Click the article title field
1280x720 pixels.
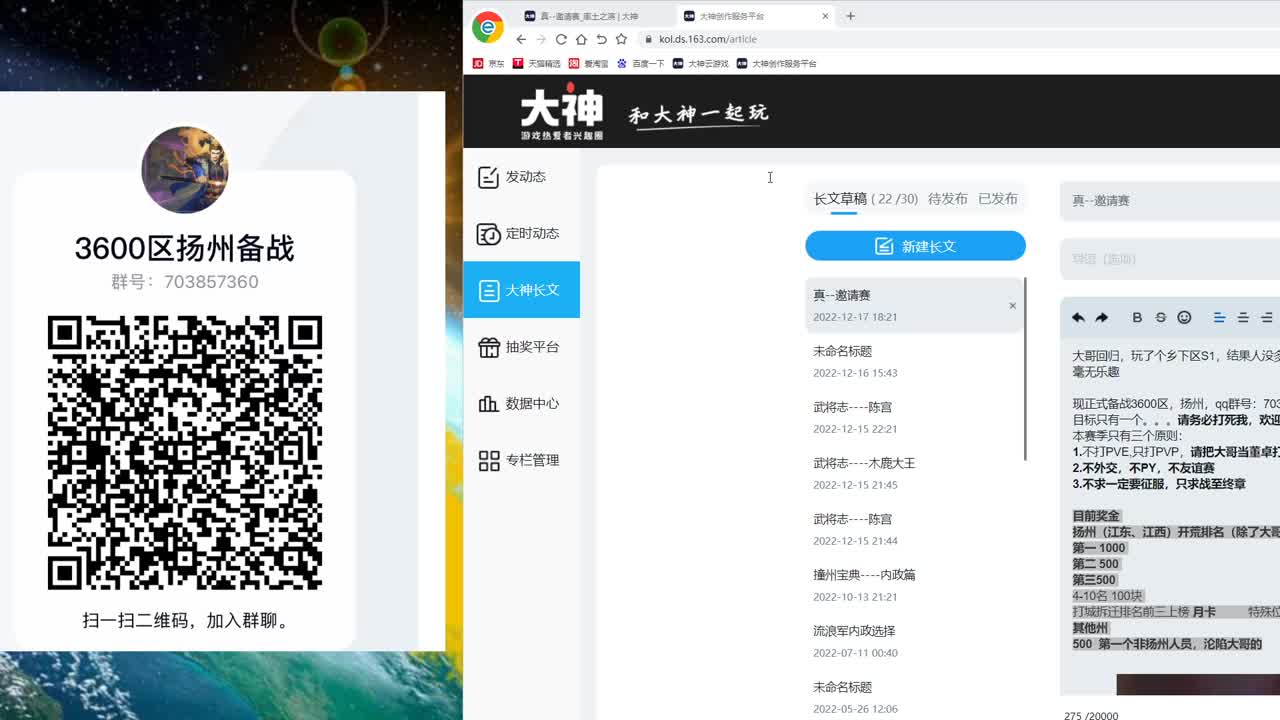pyautogui.click(x=1170, y=201)
